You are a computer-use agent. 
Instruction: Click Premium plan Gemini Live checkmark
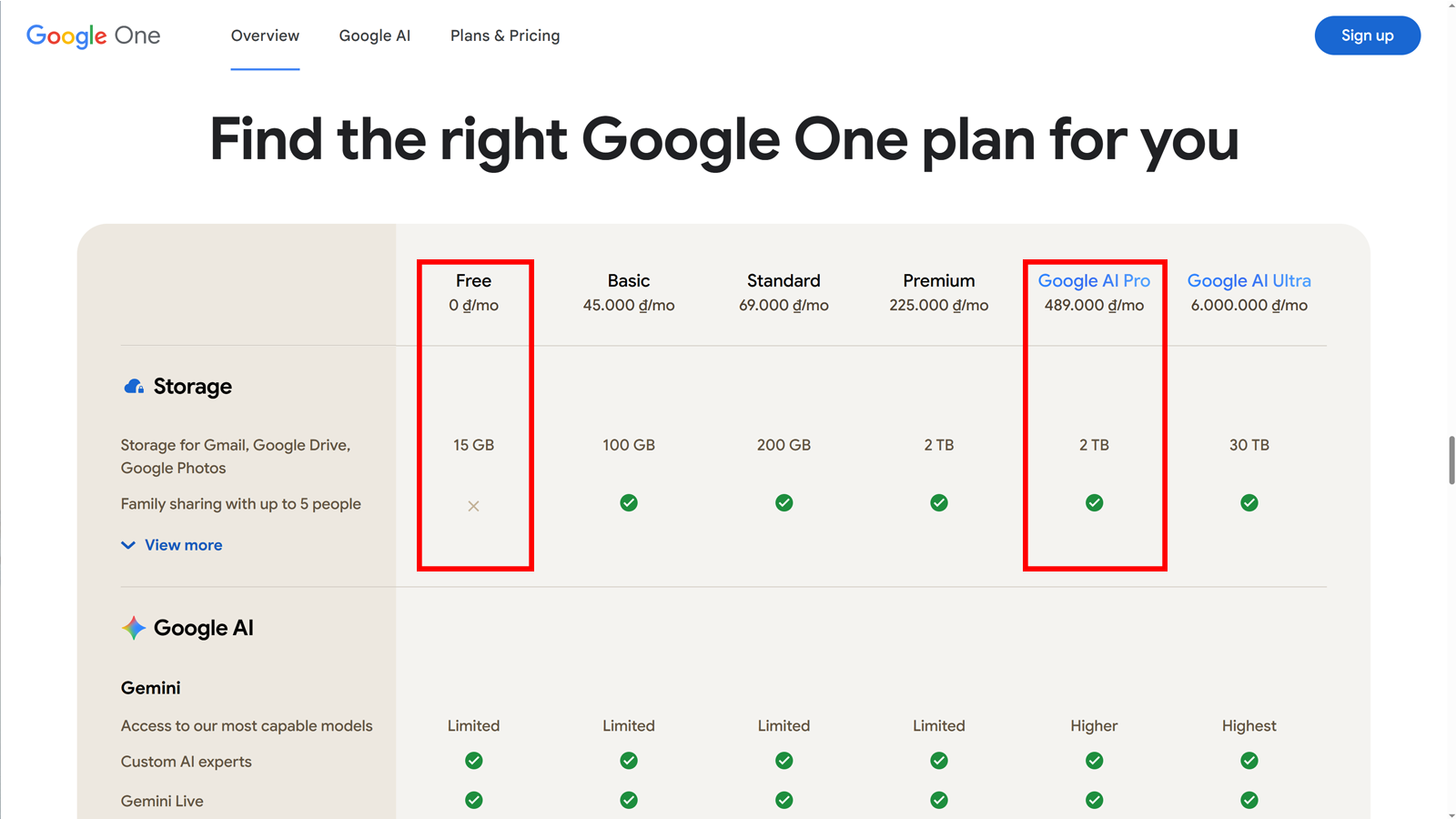tap(939, 800)
